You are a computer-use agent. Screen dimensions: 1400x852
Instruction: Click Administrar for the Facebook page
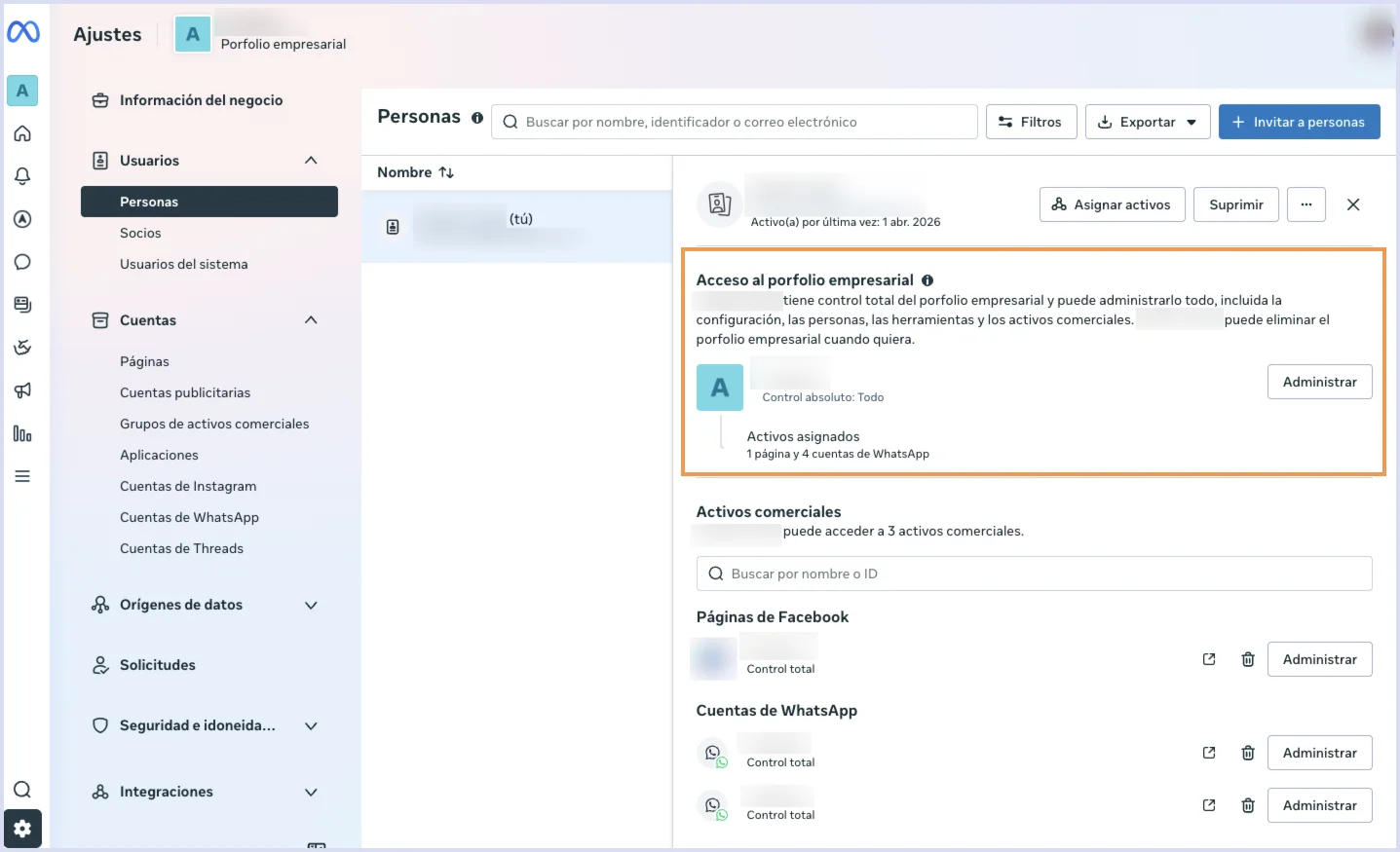1319,659
